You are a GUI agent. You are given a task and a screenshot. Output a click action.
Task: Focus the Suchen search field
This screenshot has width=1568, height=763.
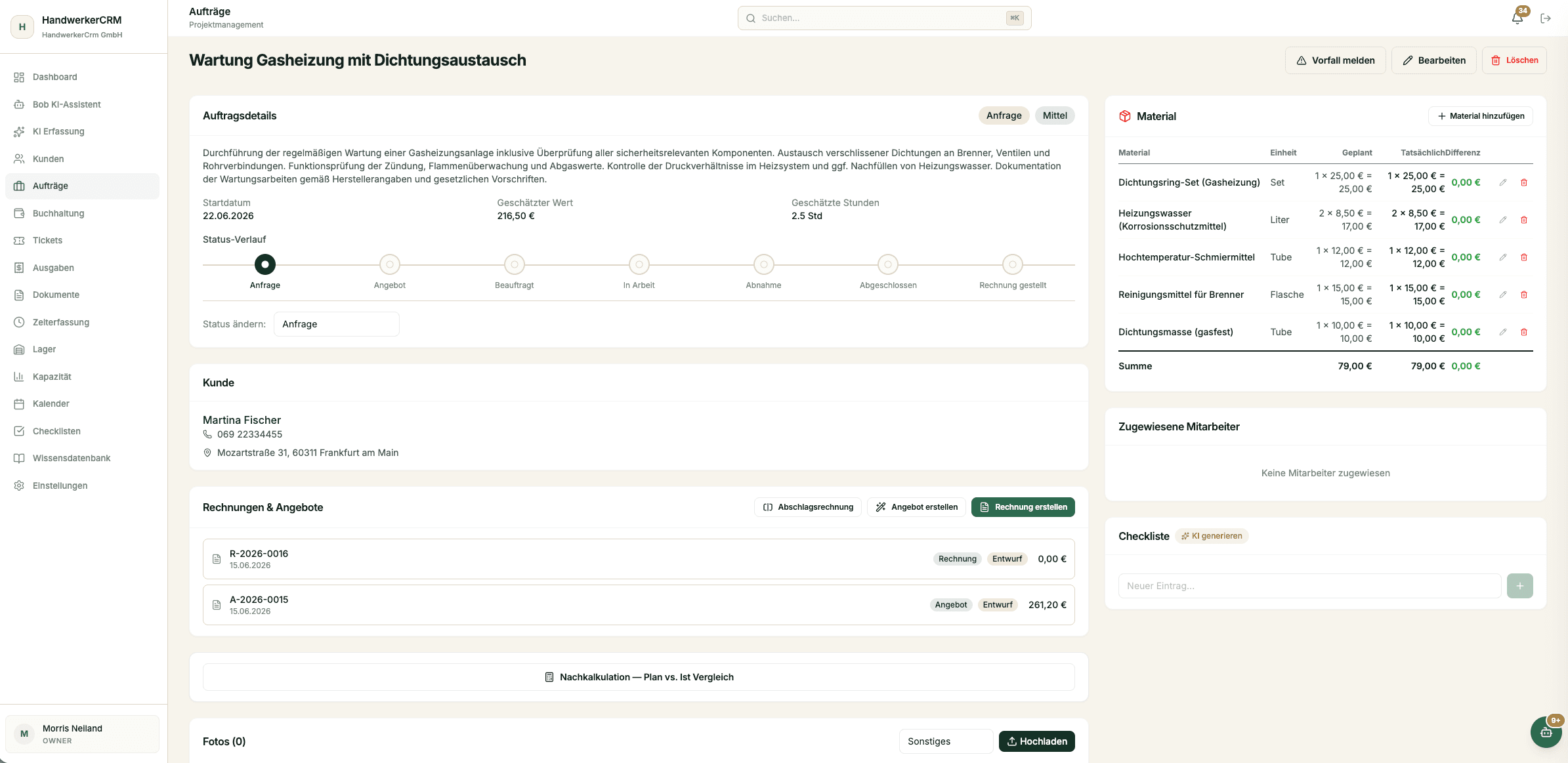884,18
